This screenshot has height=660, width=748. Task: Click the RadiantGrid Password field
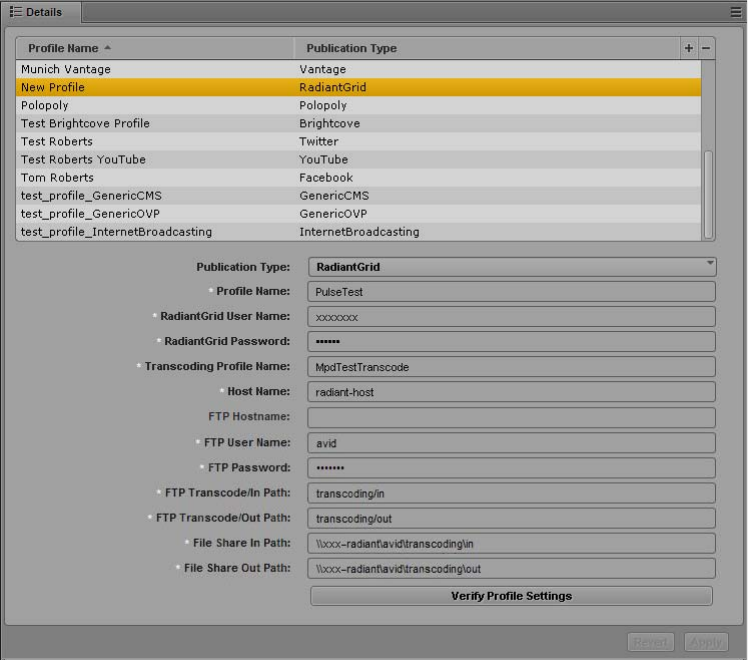pos(511,342)
